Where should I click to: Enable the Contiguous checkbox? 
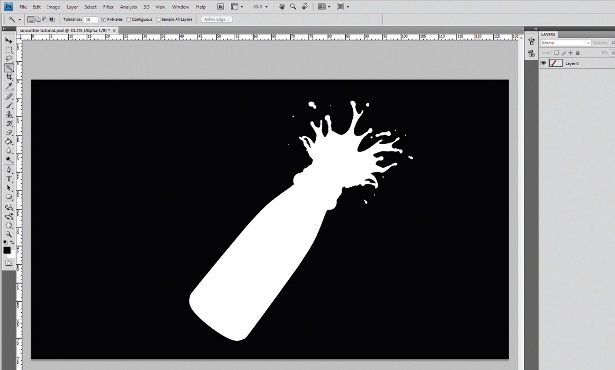[x=128, y=19]
